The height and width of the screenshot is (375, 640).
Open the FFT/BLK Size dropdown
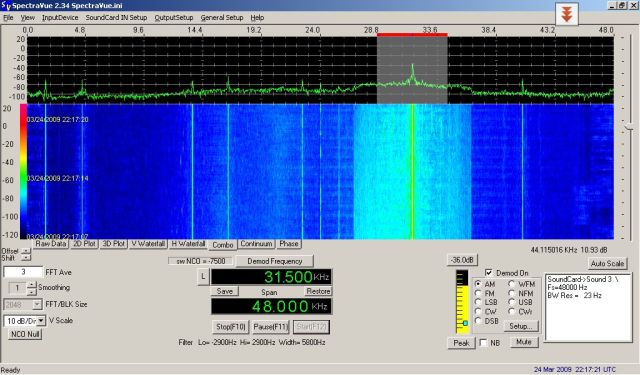point(37,304)
